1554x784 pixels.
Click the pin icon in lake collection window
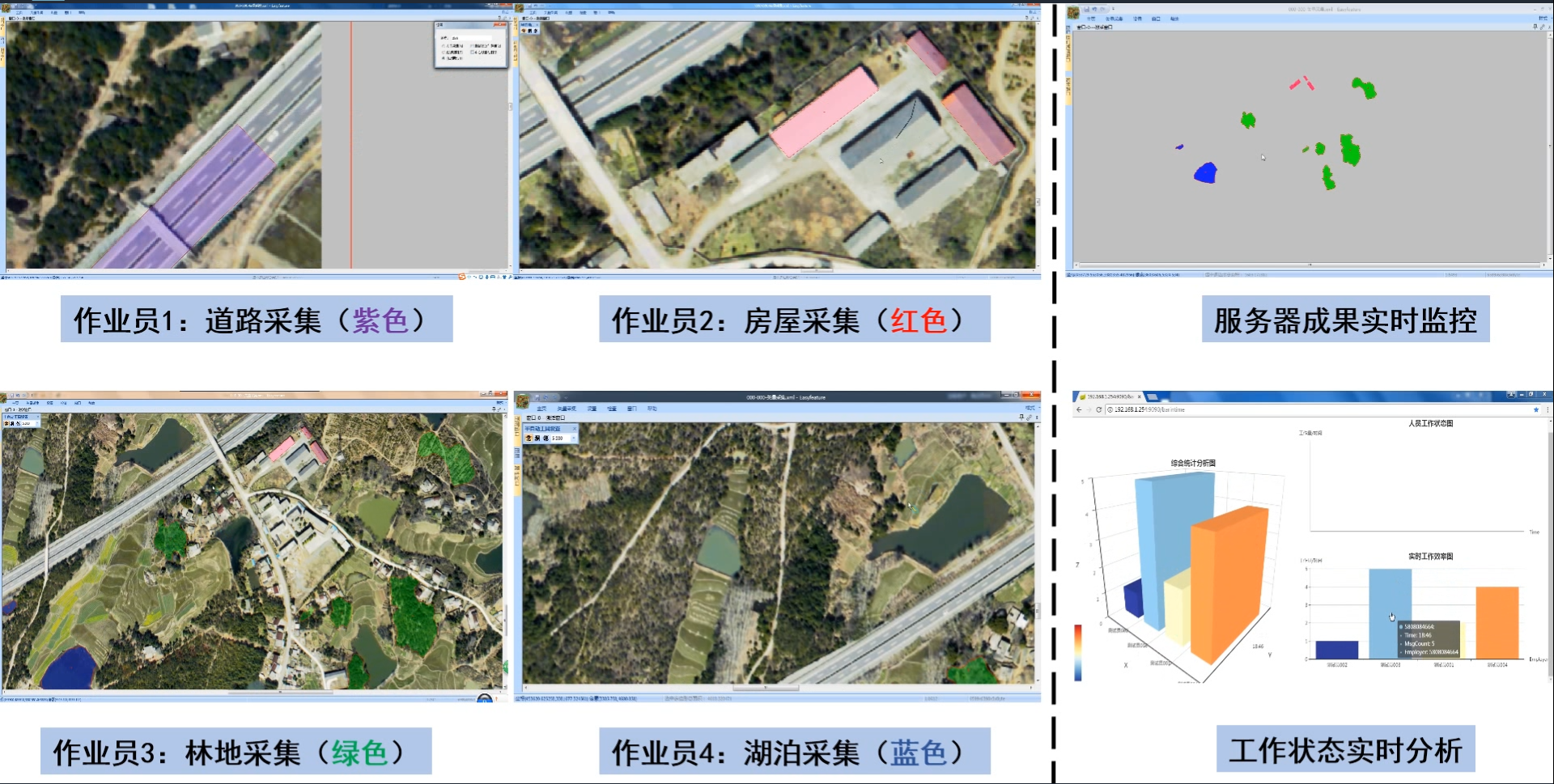click(x=1021, y=417)
